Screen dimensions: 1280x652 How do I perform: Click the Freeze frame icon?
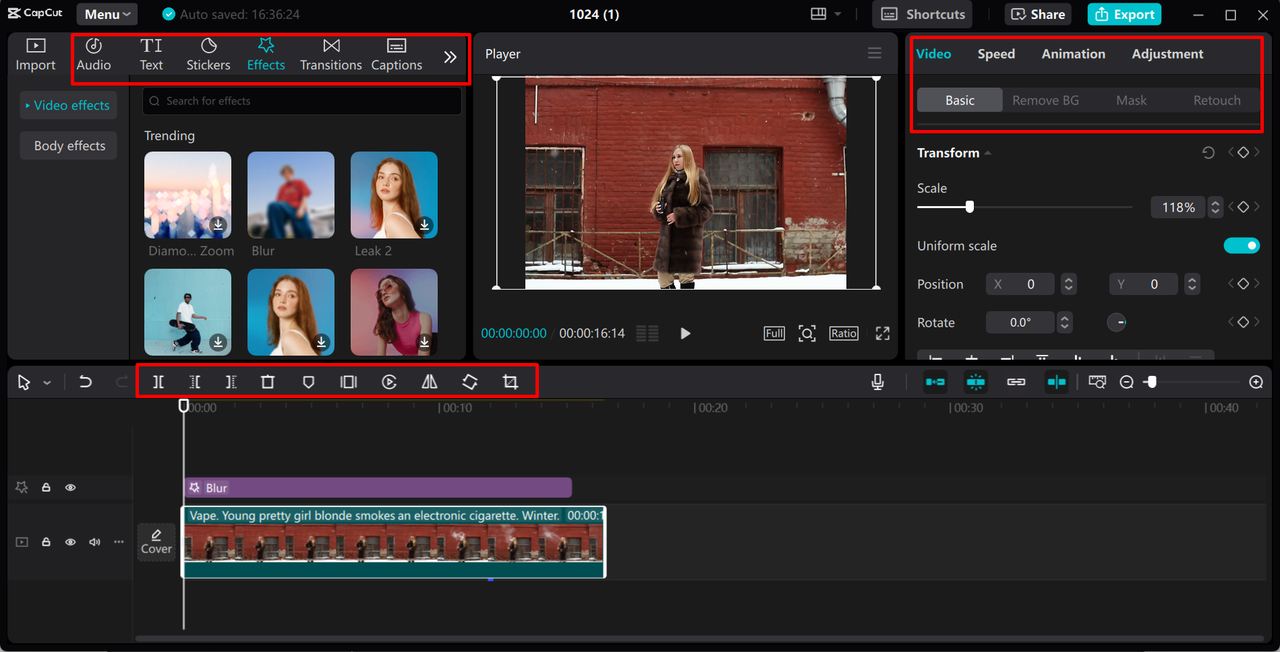348,382
